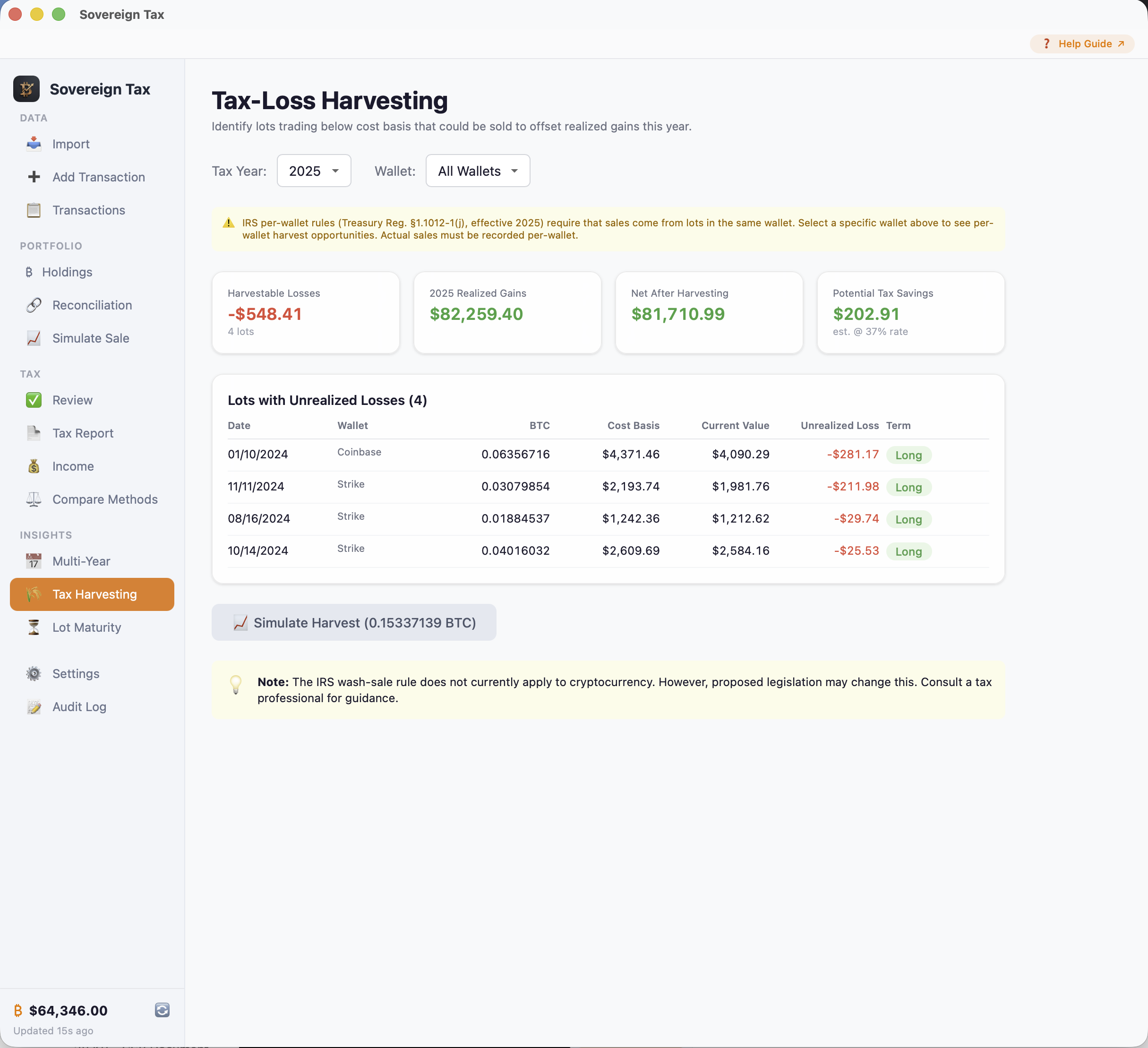Click the Simulate Harvest button
Viewport: 1148px width, 1048px height.
354,623
